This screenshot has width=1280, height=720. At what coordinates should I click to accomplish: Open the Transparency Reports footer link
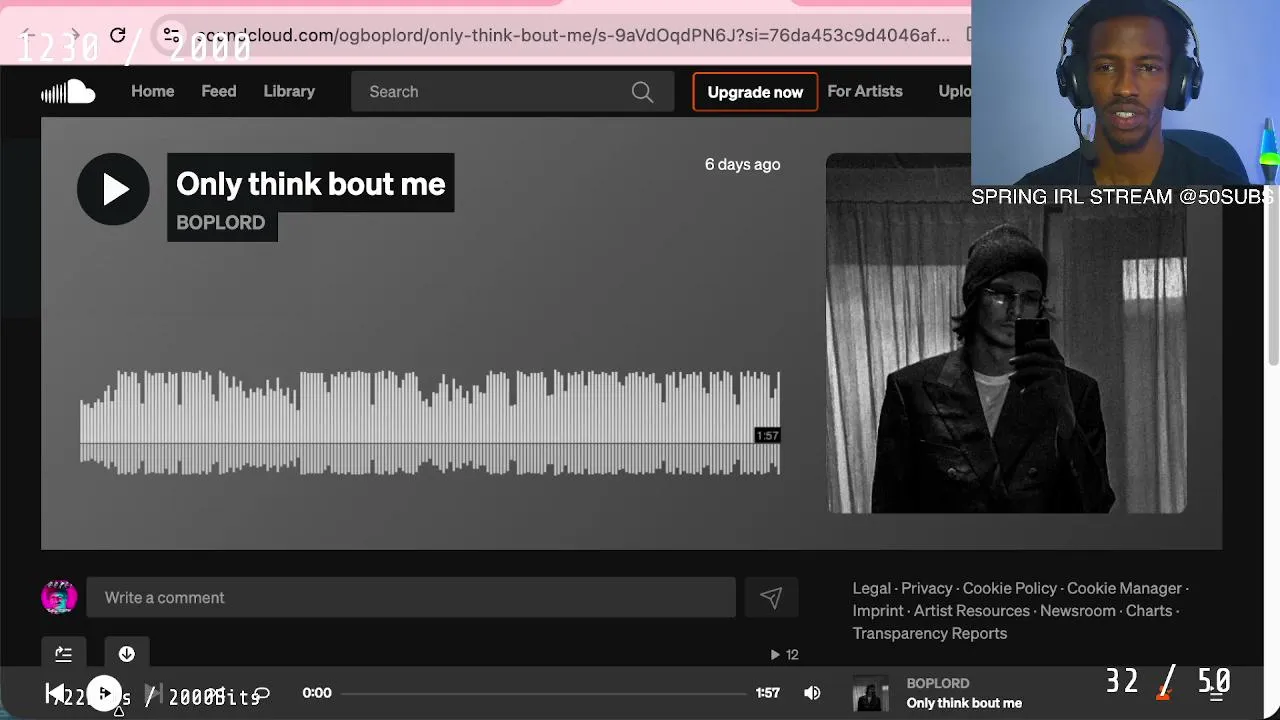coord(930,633)
